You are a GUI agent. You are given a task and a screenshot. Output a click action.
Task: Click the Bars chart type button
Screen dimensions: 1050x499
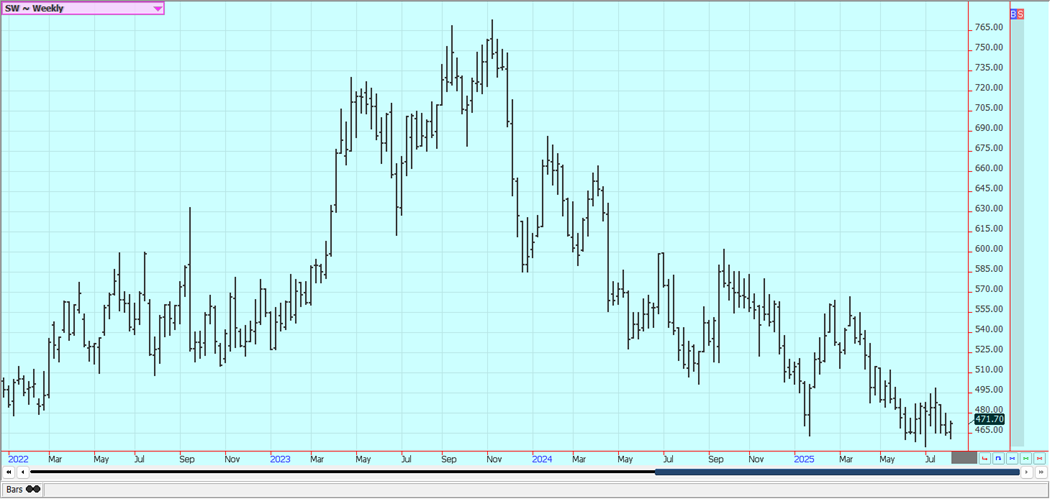pyautogui.click(x=22, y=490)
